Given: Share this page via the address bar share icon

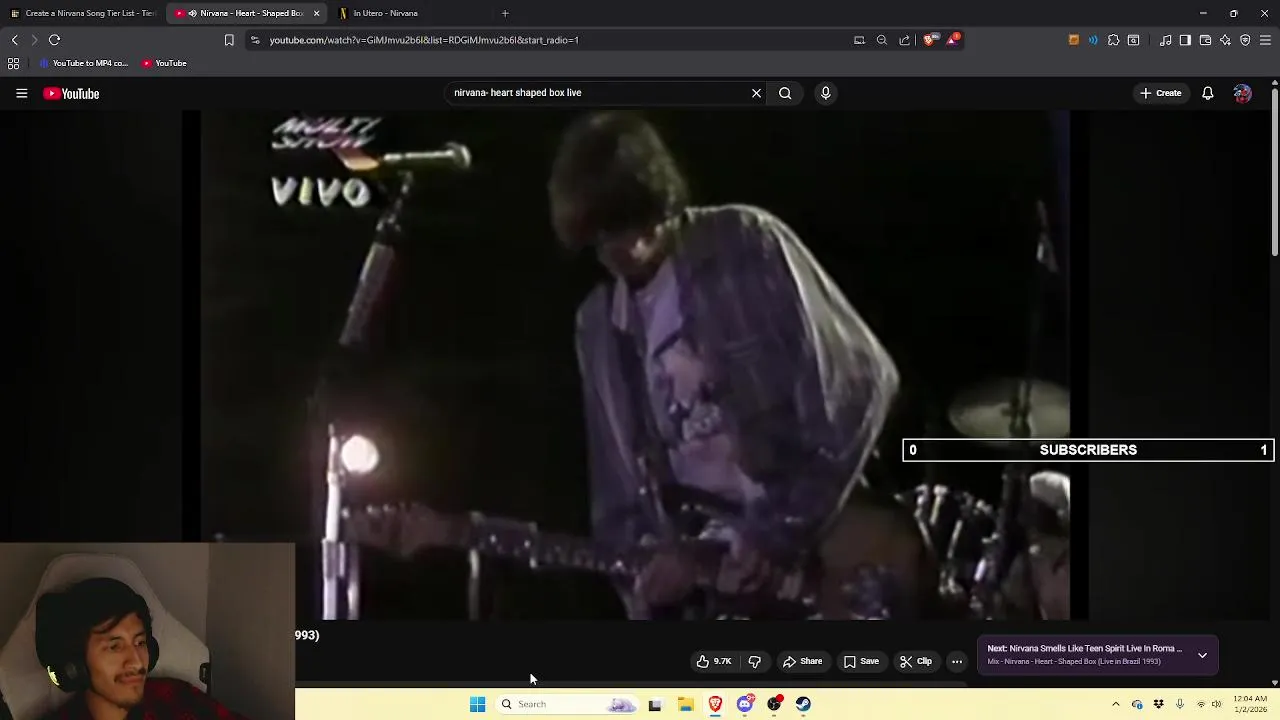Looking at the screenshot, I should 905,40.
